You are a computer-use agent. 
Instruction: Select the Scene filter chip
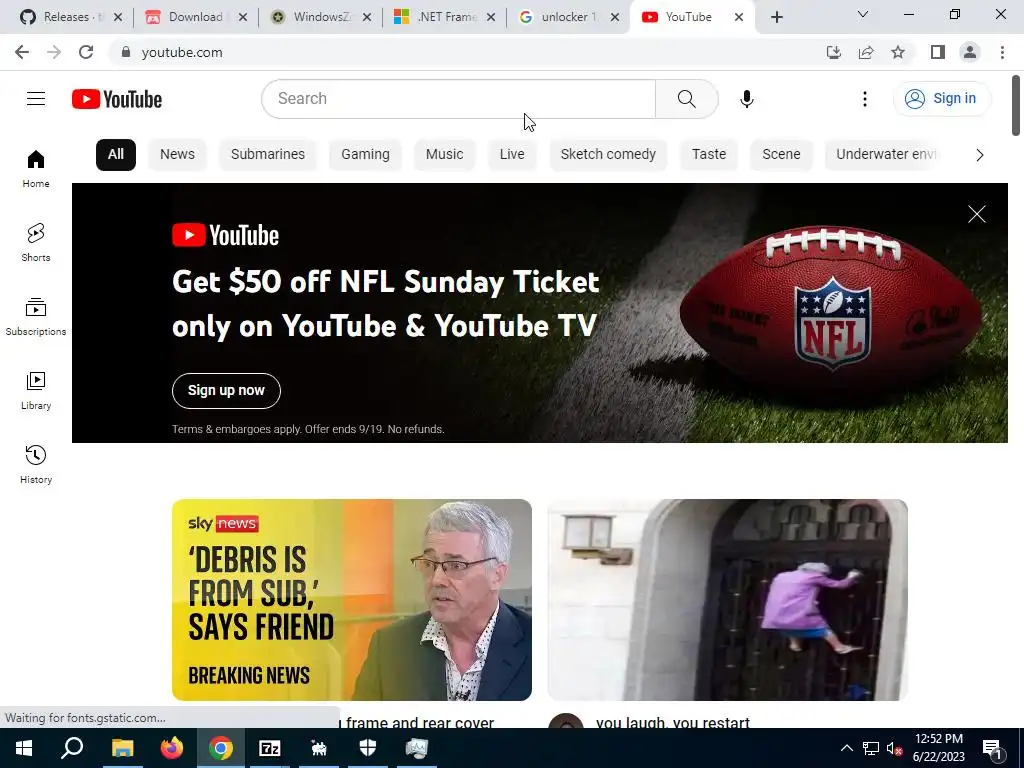[x=781, y=155]
